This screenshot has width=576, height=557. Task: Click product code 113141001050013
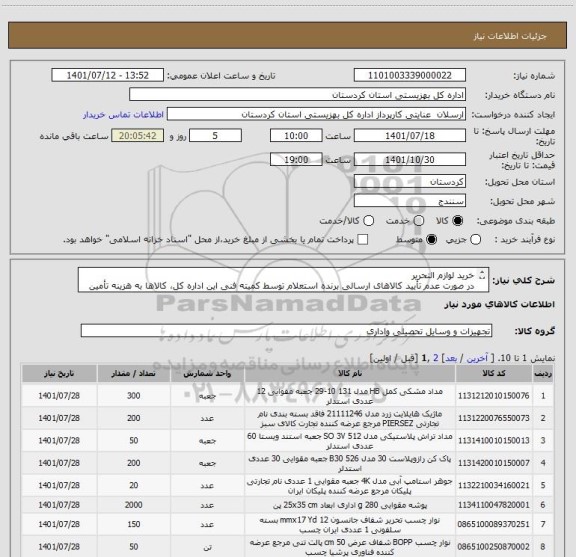point(493,441)
